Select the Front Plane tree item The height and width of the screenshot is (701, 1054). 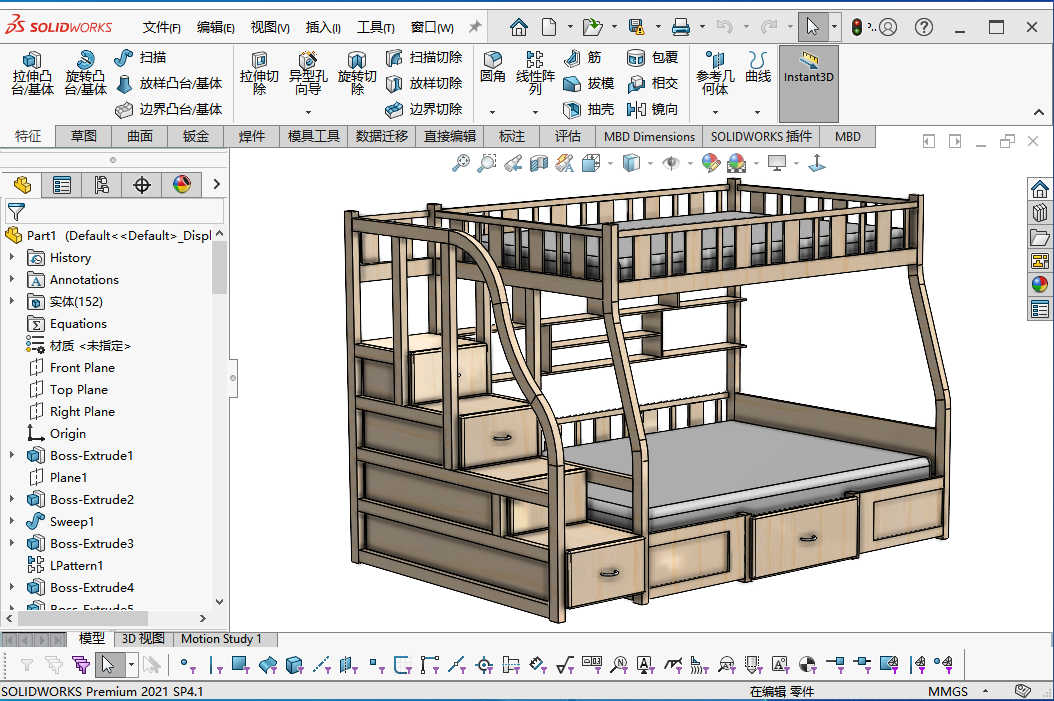coord(82,368)
